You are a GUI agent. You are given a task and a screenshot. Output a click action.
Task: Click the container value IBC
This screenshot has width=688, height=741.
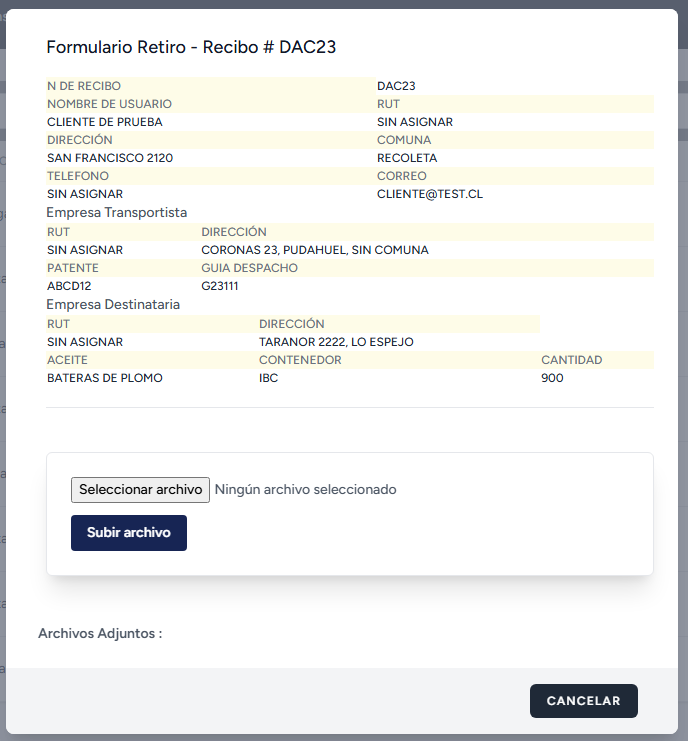[268, 378]
